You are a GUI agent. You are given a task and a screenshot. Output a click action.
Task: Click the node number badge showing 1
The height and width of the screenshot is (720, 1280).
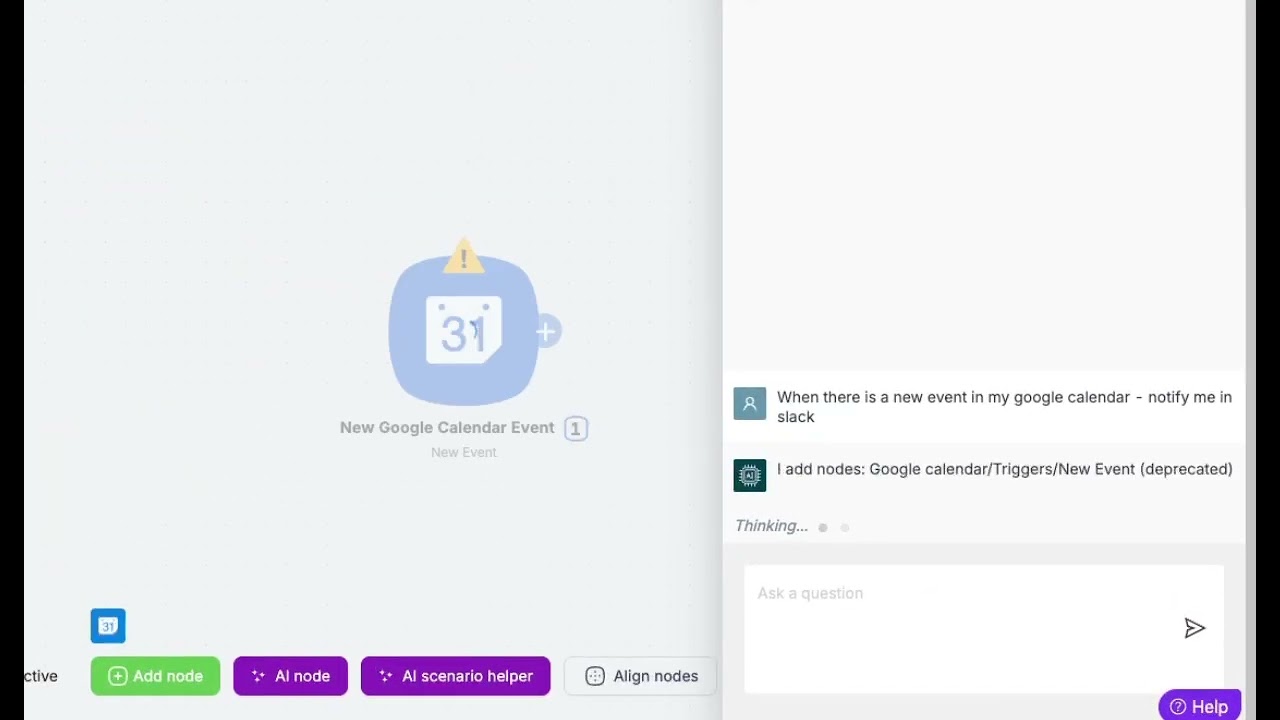(x=575, y=429)
